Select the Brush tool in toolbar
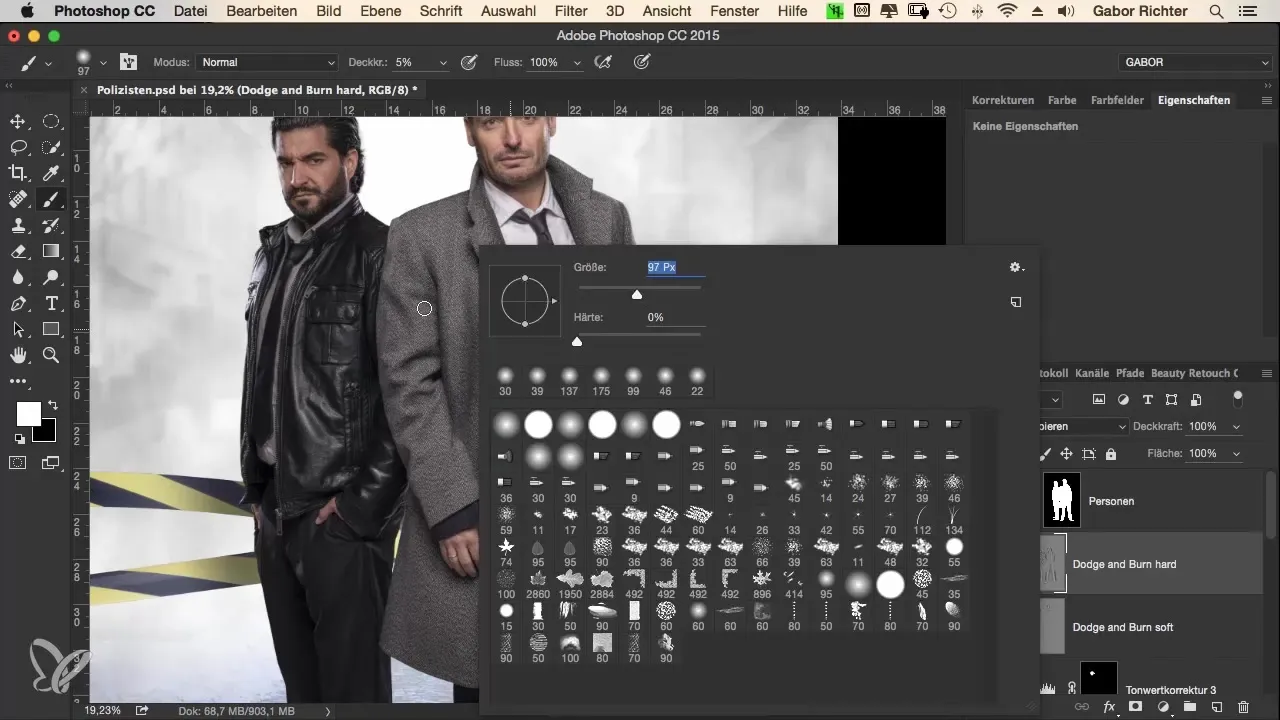The height and width of the screenshot is (720, 1280). coord(52,199)
